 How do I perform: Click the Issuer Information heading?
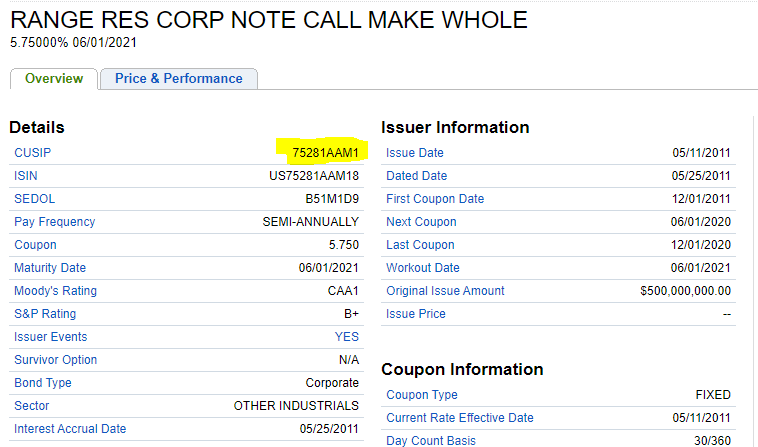[x=455, y=128]
